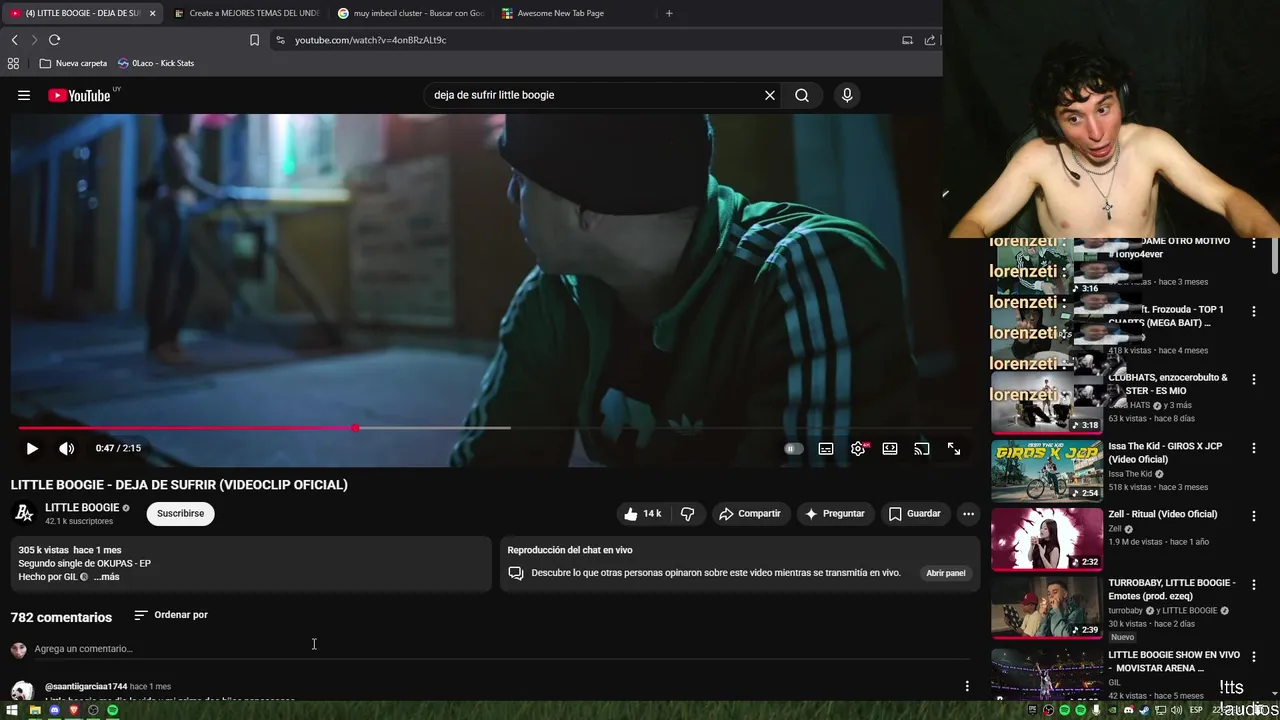Viewport: 1280px width, 720px height.
Task: Clear the search box with the X
Action: click(x=770, y=95)
